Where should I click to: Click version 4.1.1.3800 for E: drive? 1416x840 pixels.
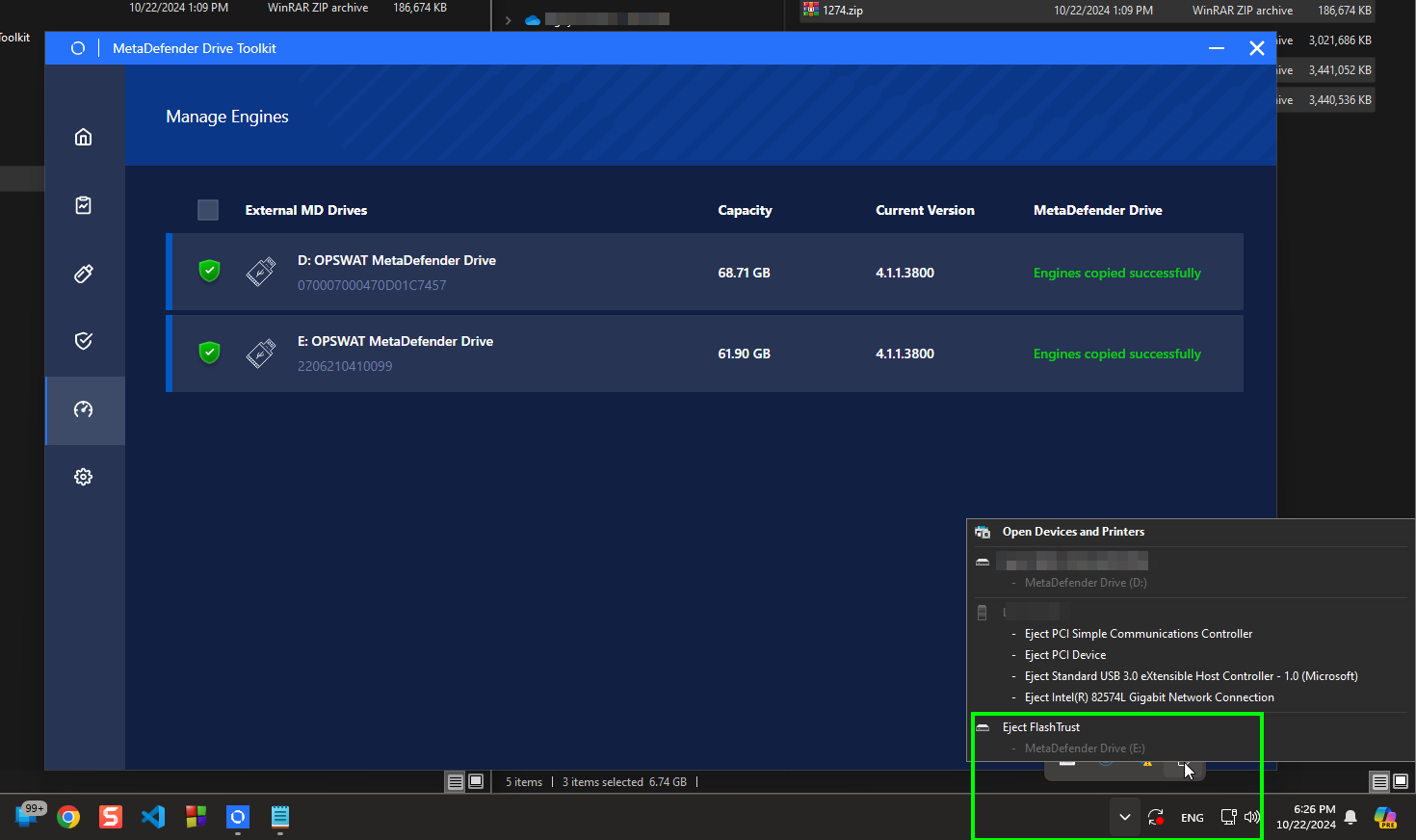pyautogui.click(x=905, y=354)
